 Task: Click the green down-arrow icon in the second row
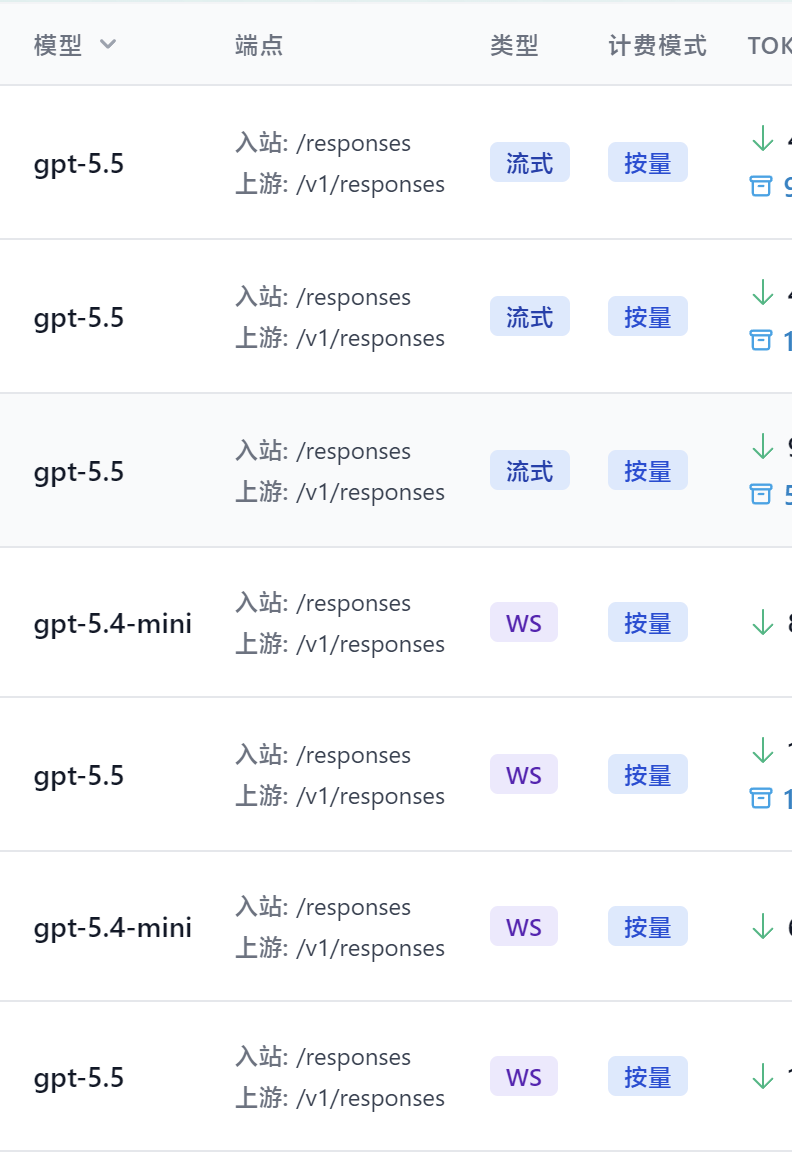(x=762, y=292)
